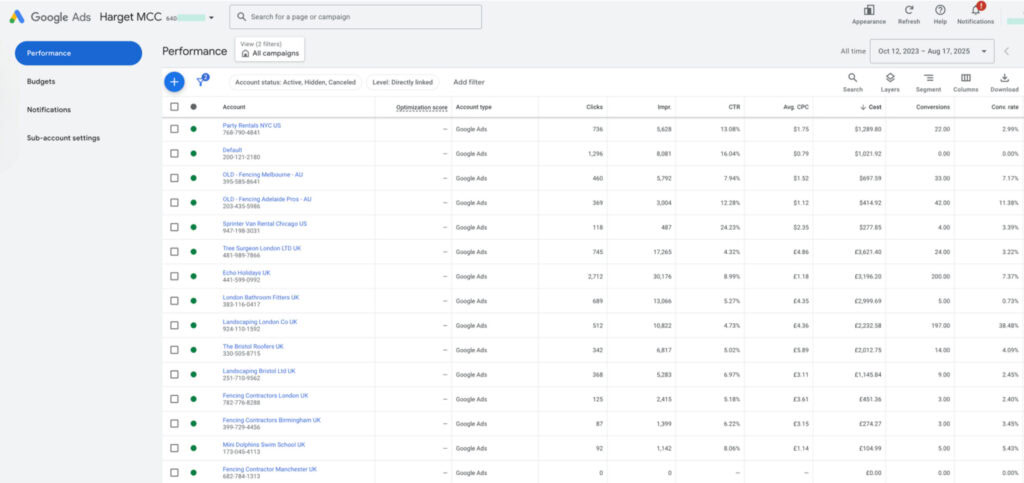Open OLD - Fencing Adelaide Pros - AU link
The width and height of the screenshot is (1024, 483).
coord(267,199)
